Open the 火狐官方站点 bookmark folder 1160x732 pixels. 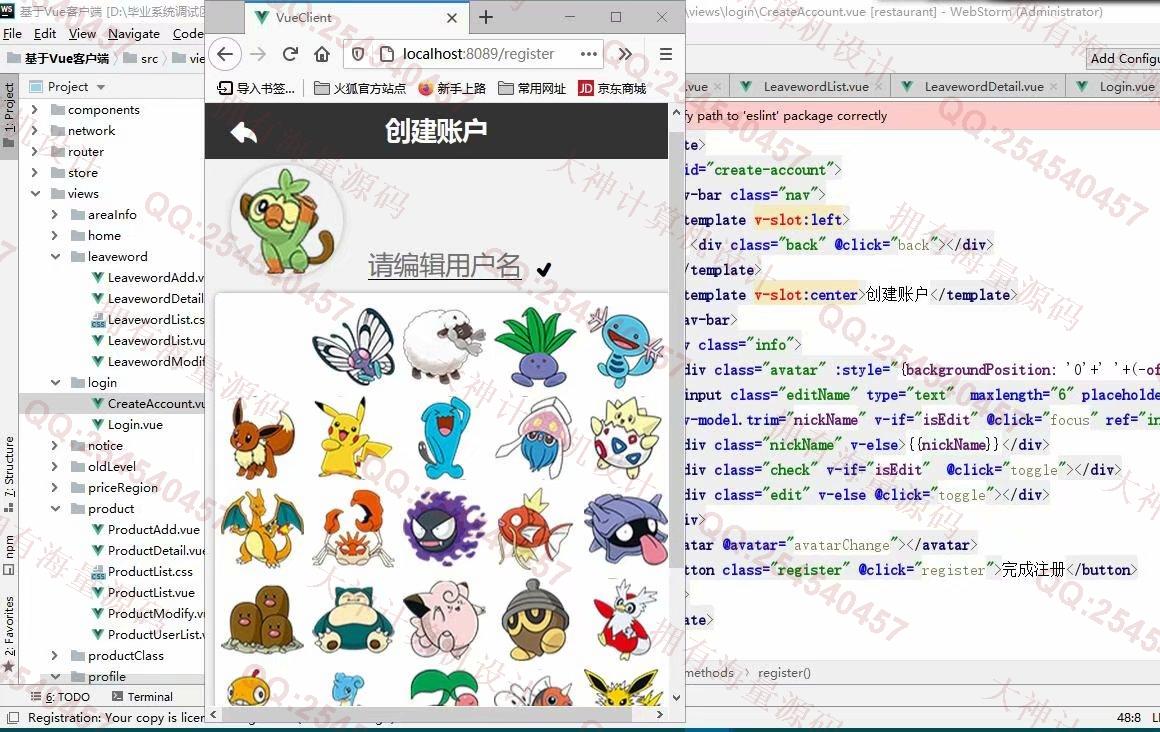[360, 88]
